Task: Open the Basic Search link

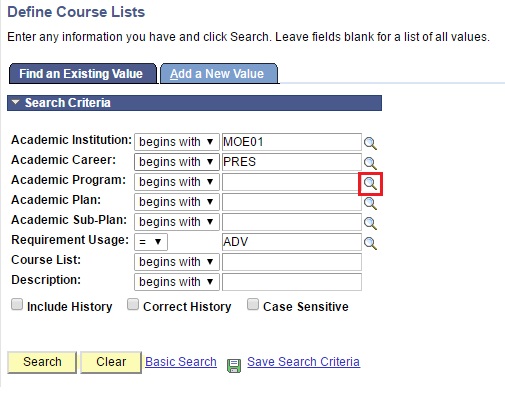Action: point(181,362)
